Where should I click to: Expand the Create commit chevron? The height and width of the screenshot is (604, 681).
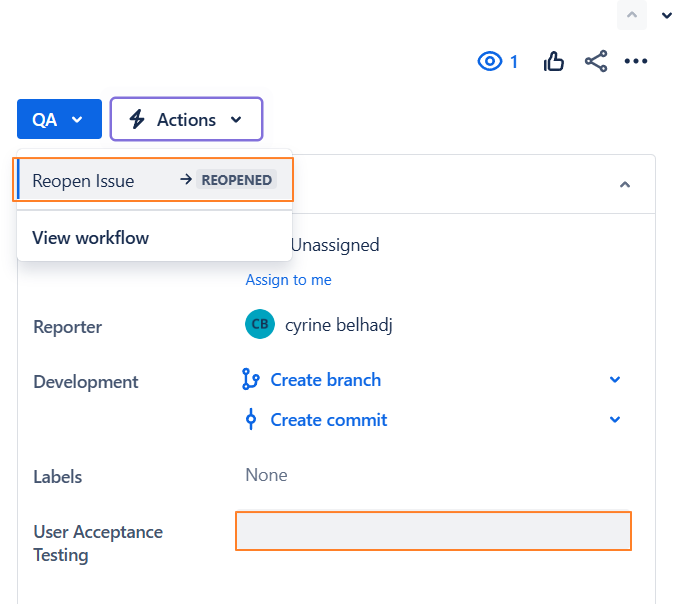(x=615, y=420)
